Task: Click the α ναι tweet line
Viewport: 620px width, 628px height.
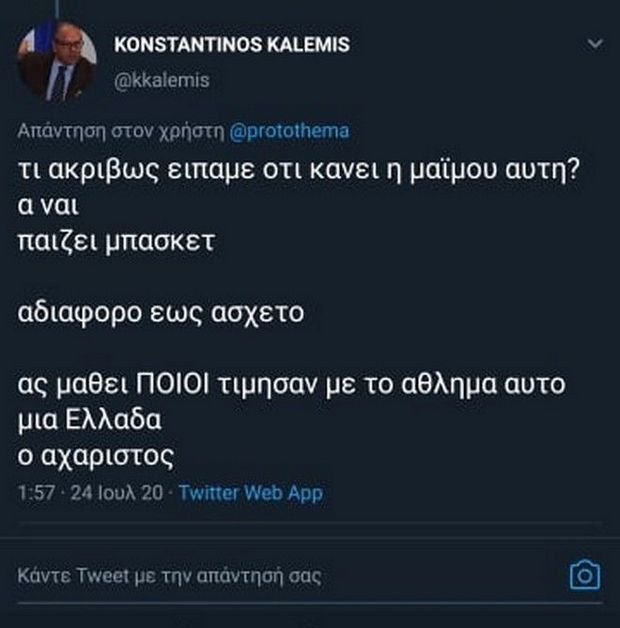Action: (48, 205)
